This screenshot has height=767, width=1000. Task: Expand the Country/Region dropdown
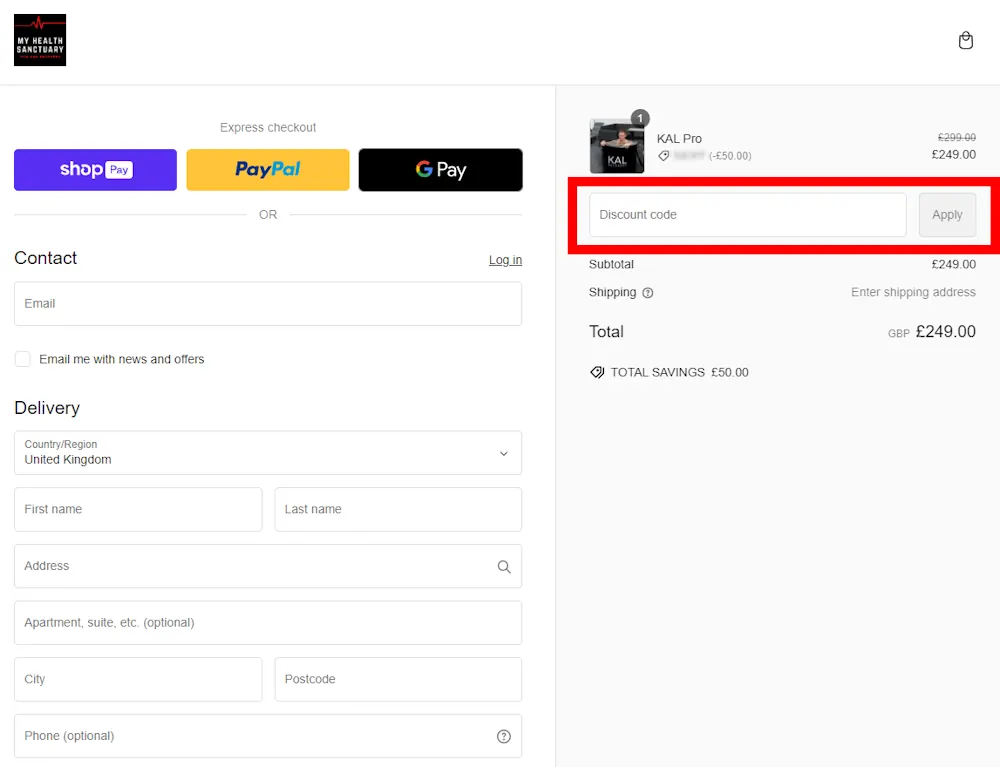pos(268,453)
